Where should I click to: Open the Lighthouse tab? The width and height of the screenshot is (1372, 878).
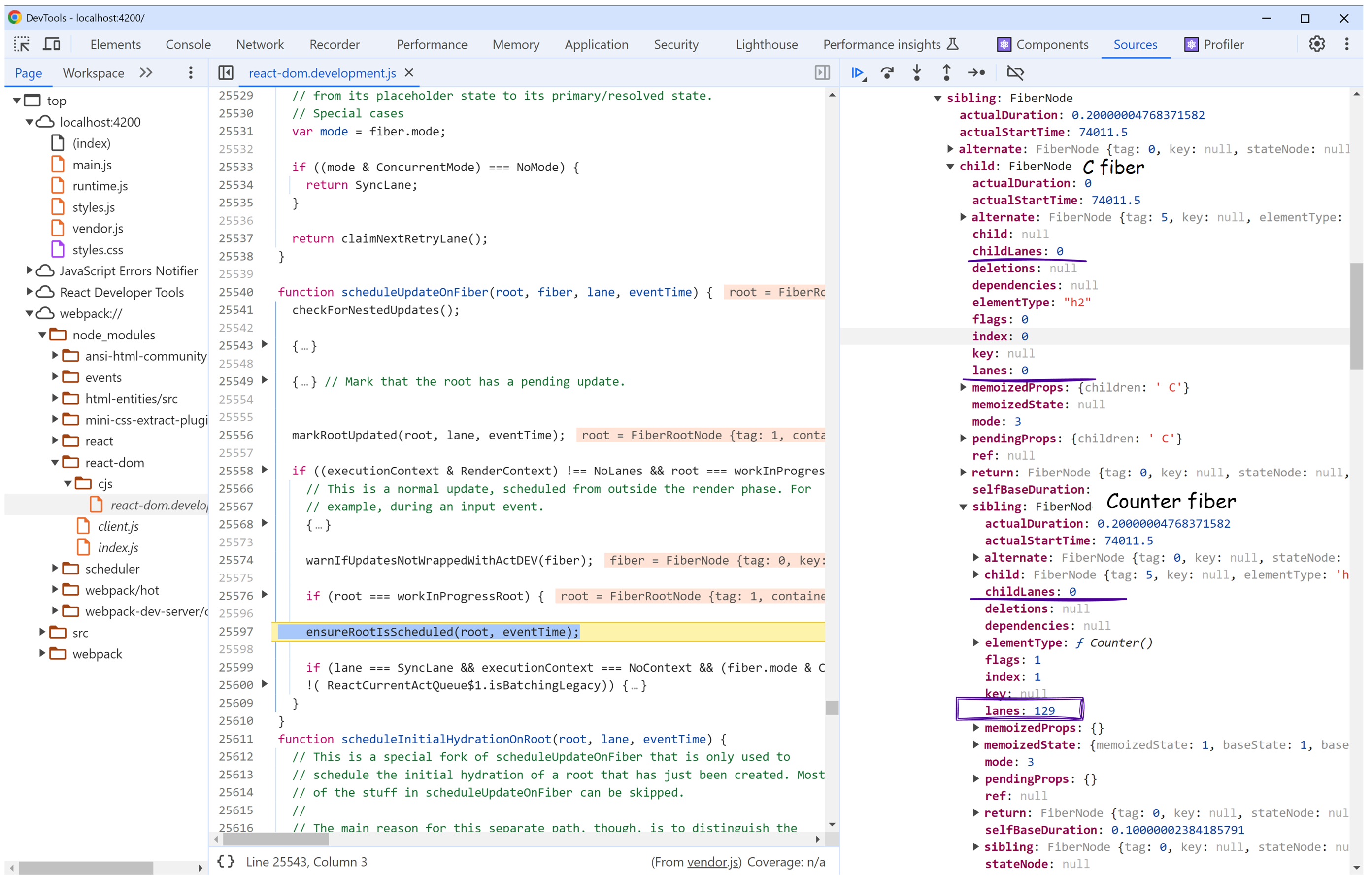tap(767, 44)
